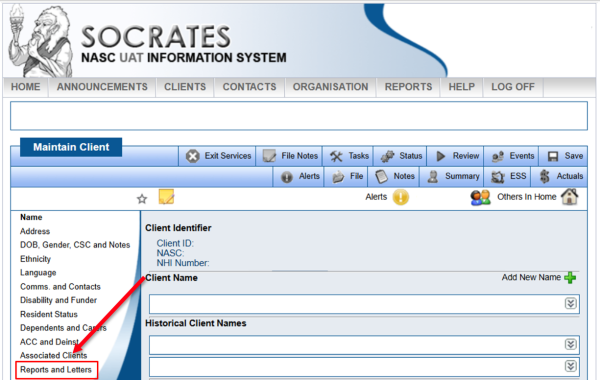Click the Add New Name link
This screenshot has height=380, width=600.
tap(531, 277)
